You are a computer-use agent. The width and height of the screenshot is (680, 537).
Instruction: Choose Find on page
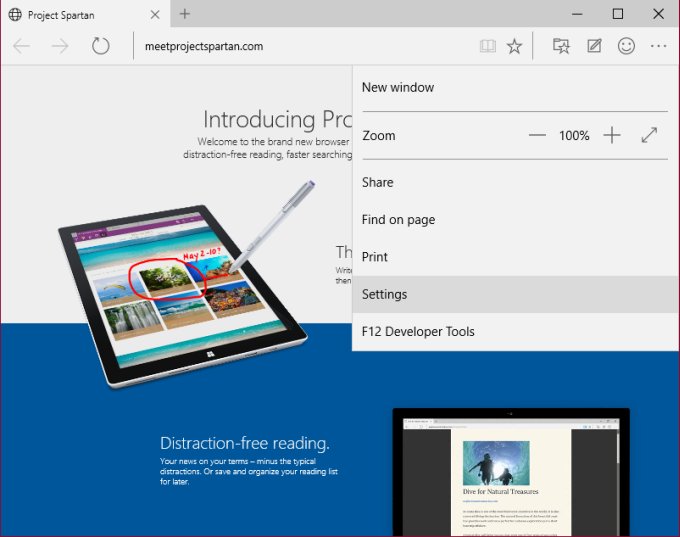pyautogui.click(x=515, y=219)
